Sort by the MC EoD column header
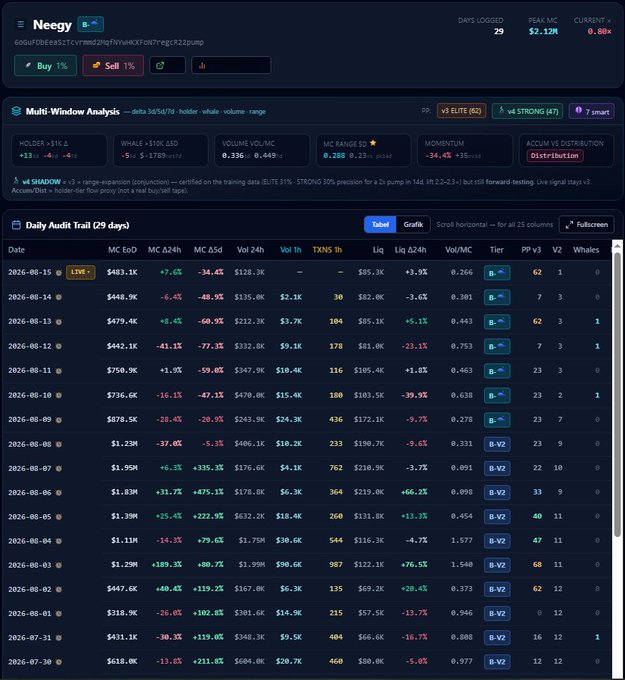This screenshot has height=680, width=625. point(122,250)
